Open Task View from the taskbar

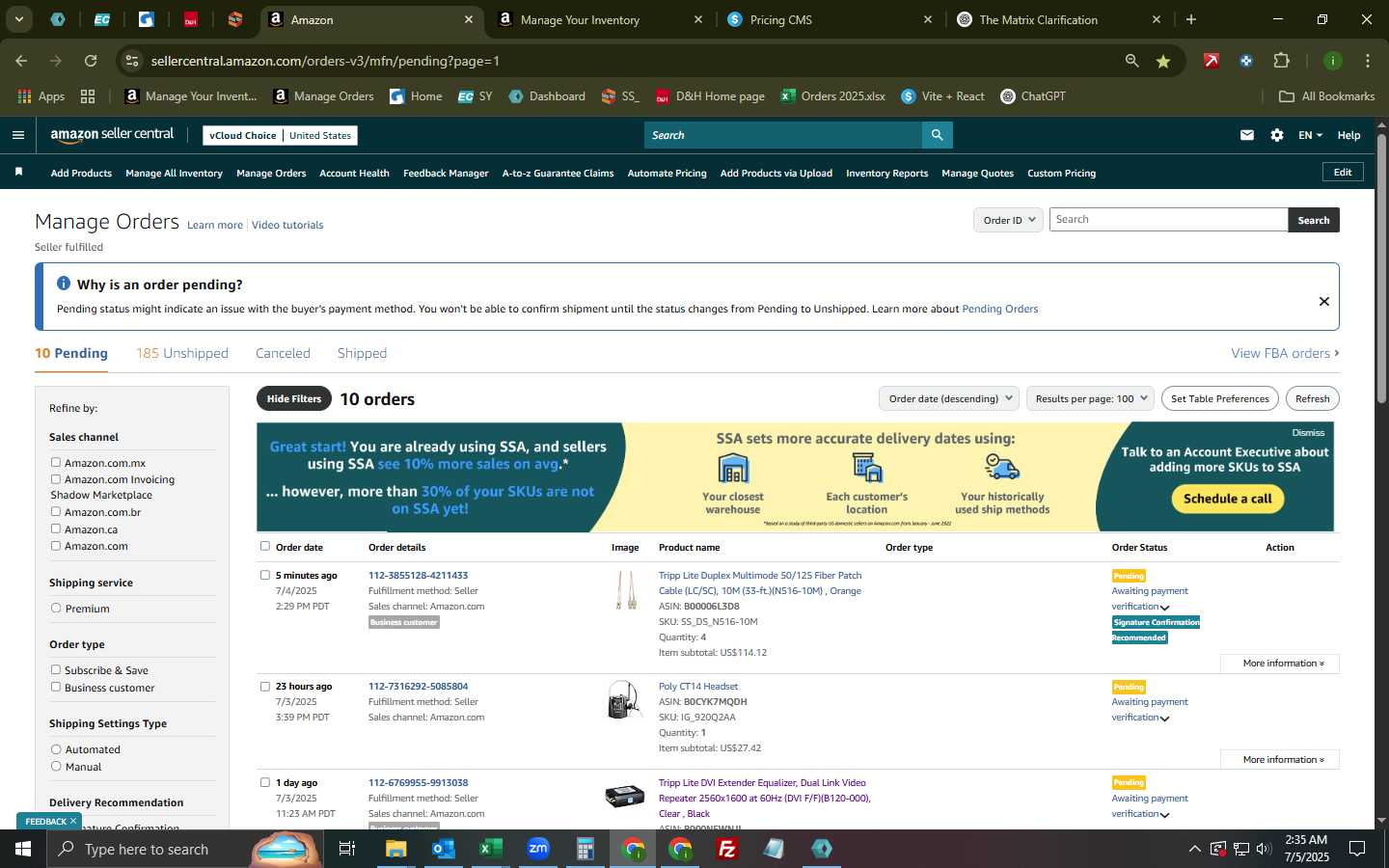[x=347, y=849]
